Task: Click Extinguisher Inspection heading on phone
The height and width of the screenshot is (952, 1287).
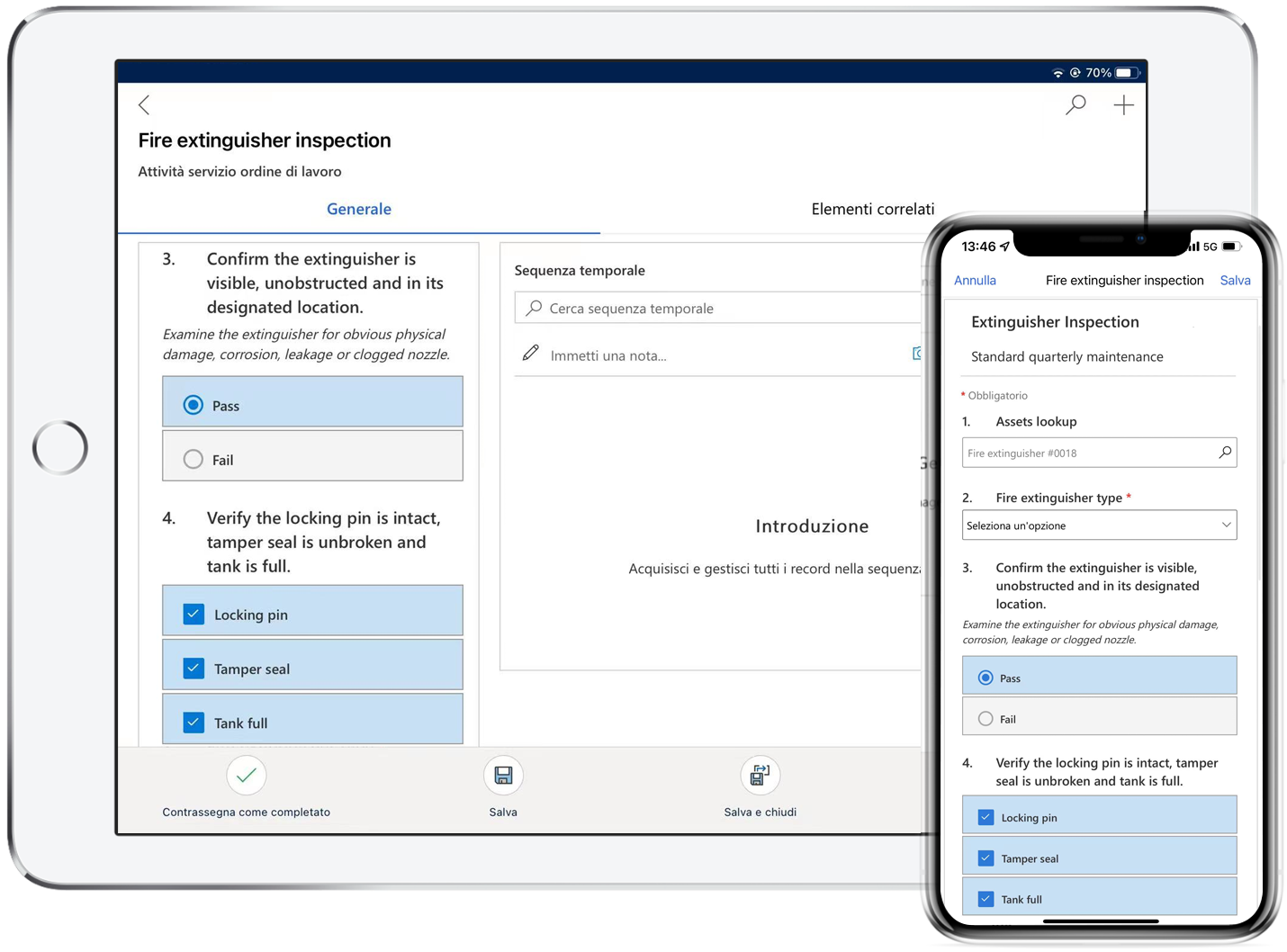Action: coord(1055,322)
